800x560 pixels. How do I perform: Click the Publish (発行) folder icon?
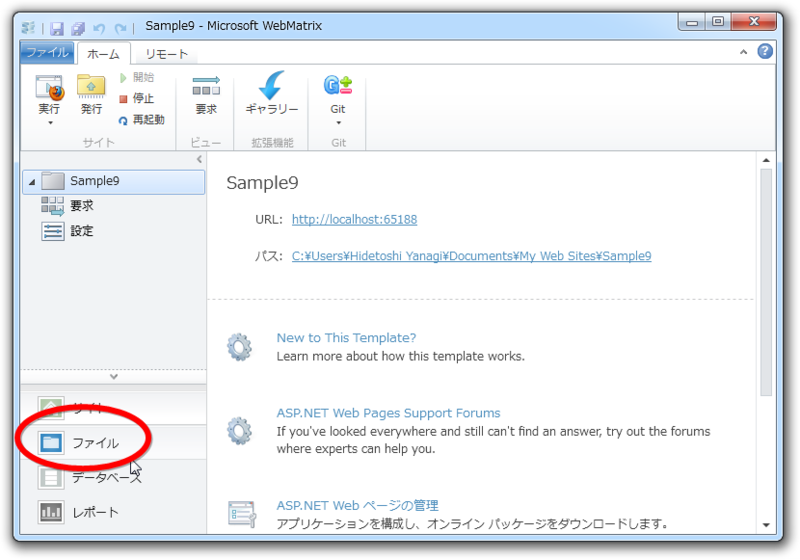click(91, 86)
